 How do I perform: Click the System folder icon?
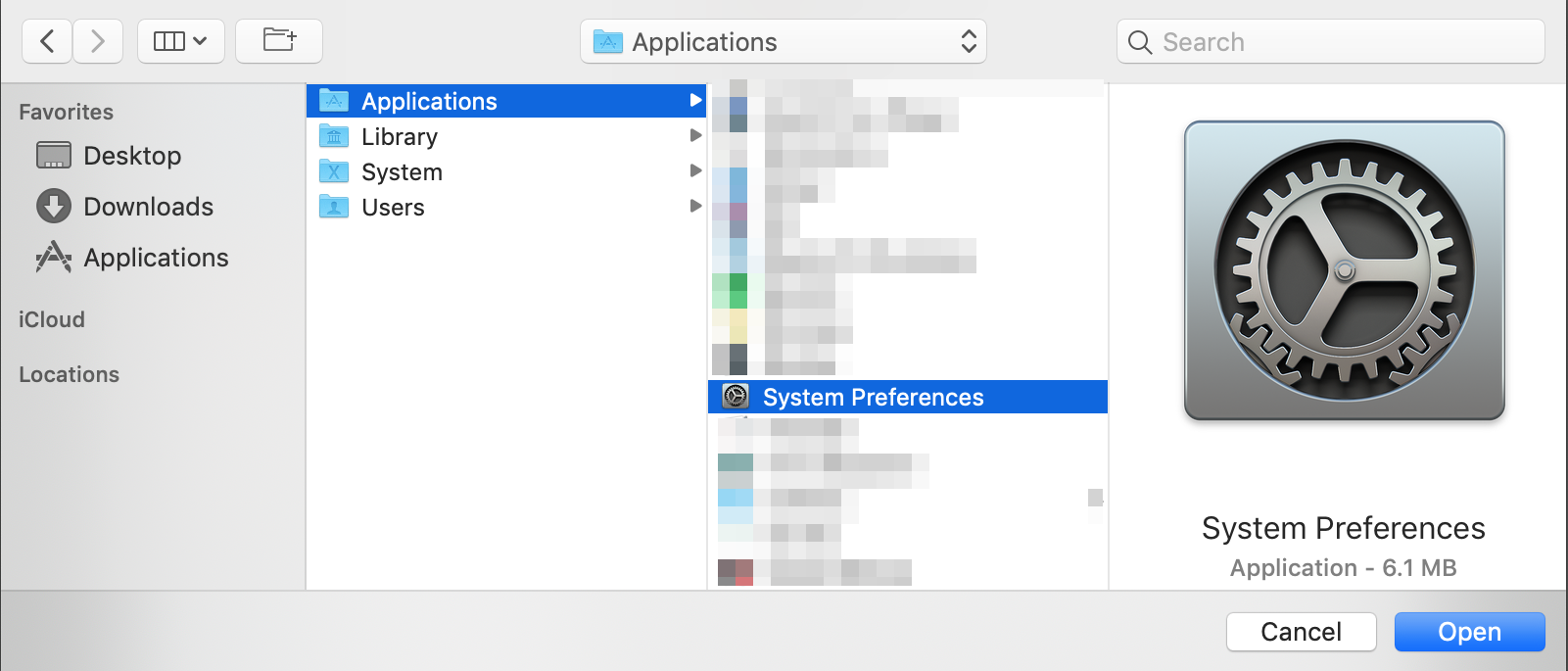click(334, 171)
